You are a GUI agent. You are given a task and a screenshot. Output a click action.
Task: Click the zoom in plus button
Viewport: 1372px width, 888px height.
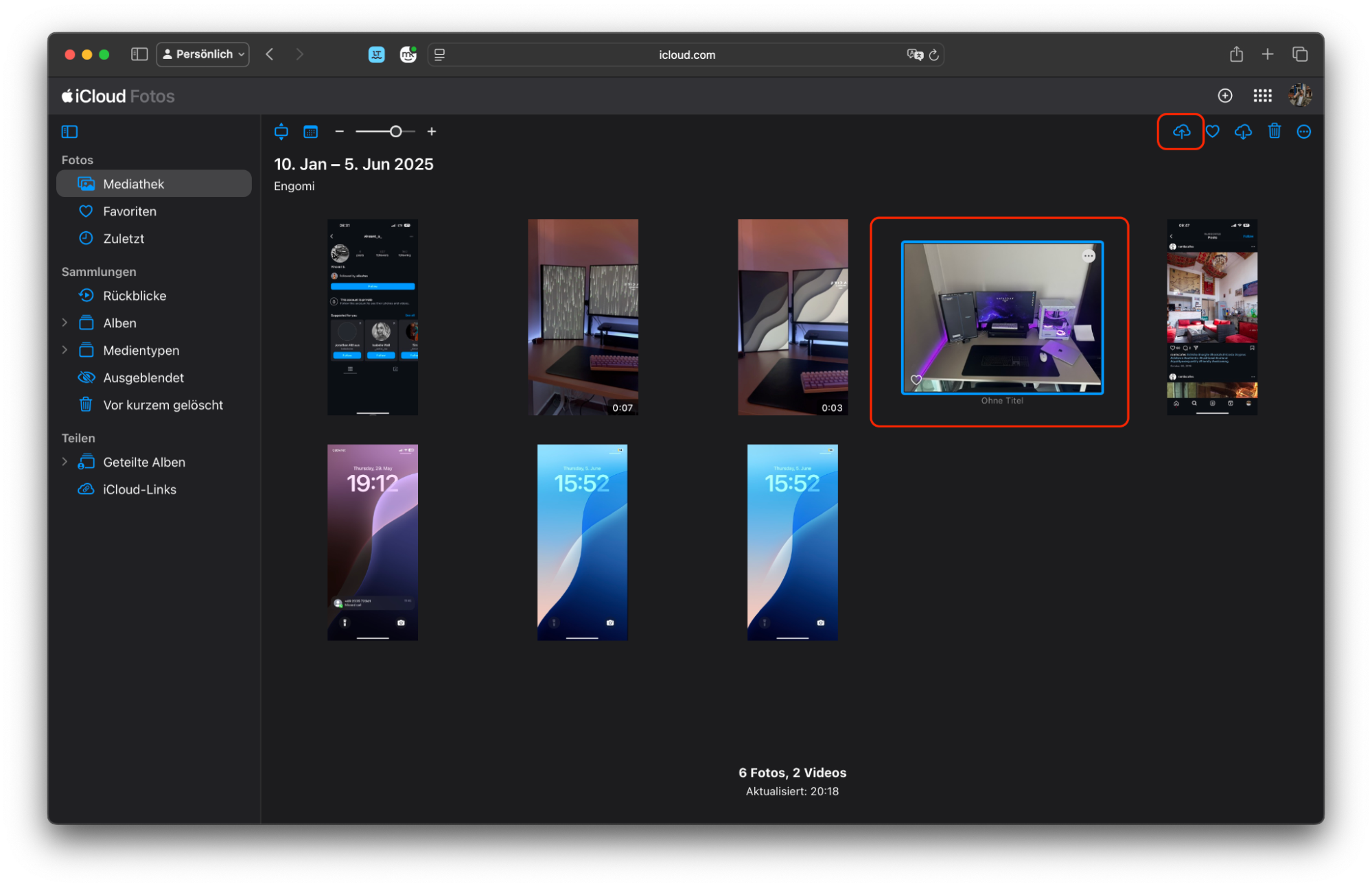[431, 131]
